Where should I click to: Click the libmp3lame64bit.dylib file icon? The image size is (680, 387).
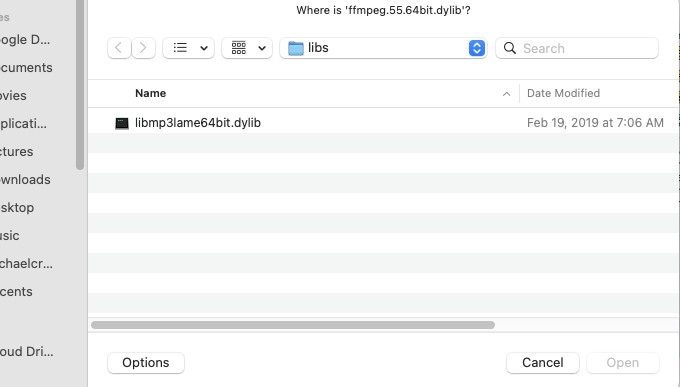pos(122,123)
